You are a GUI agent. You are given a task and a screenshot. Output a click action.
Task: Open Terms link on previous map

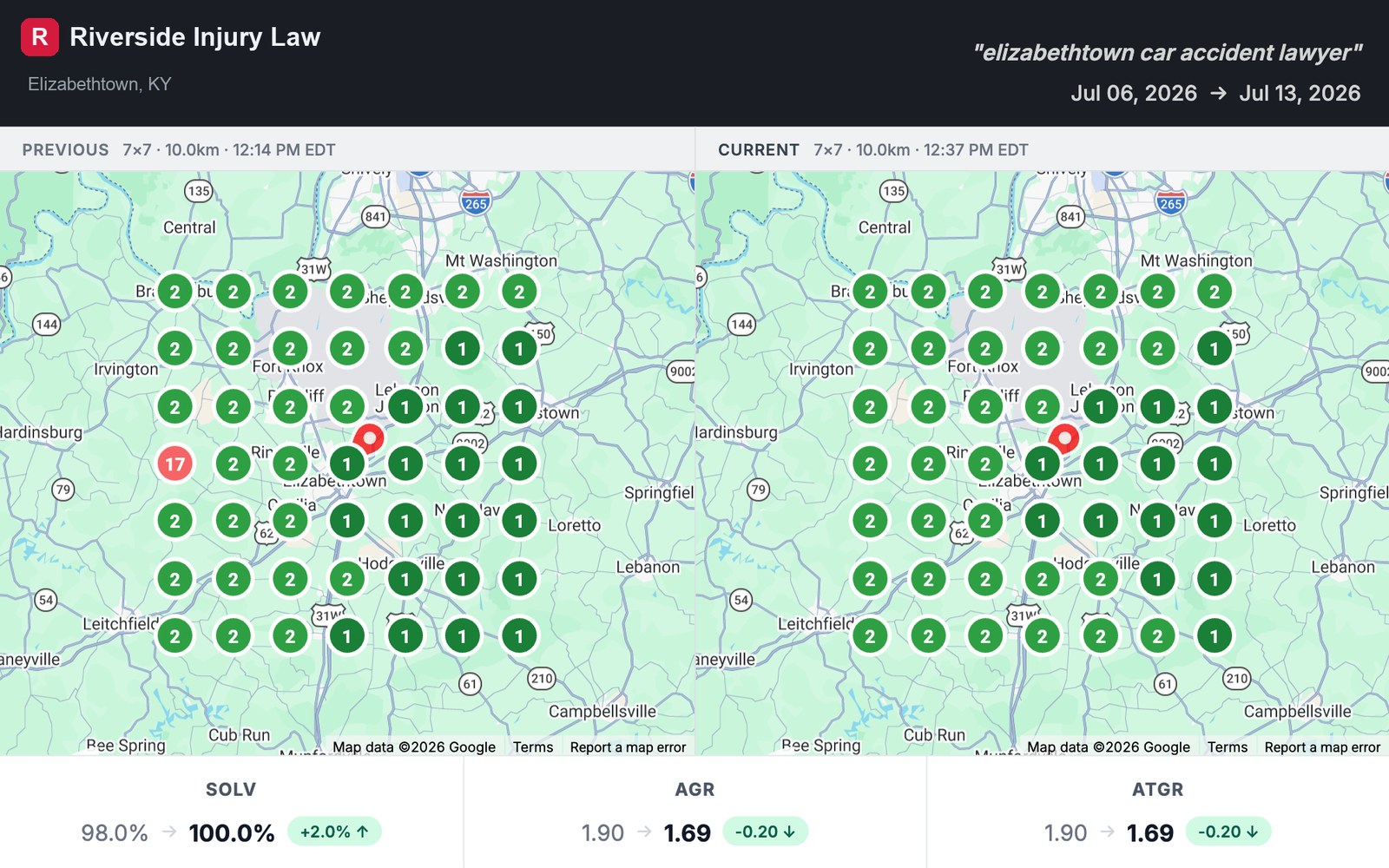pos(533,747)
